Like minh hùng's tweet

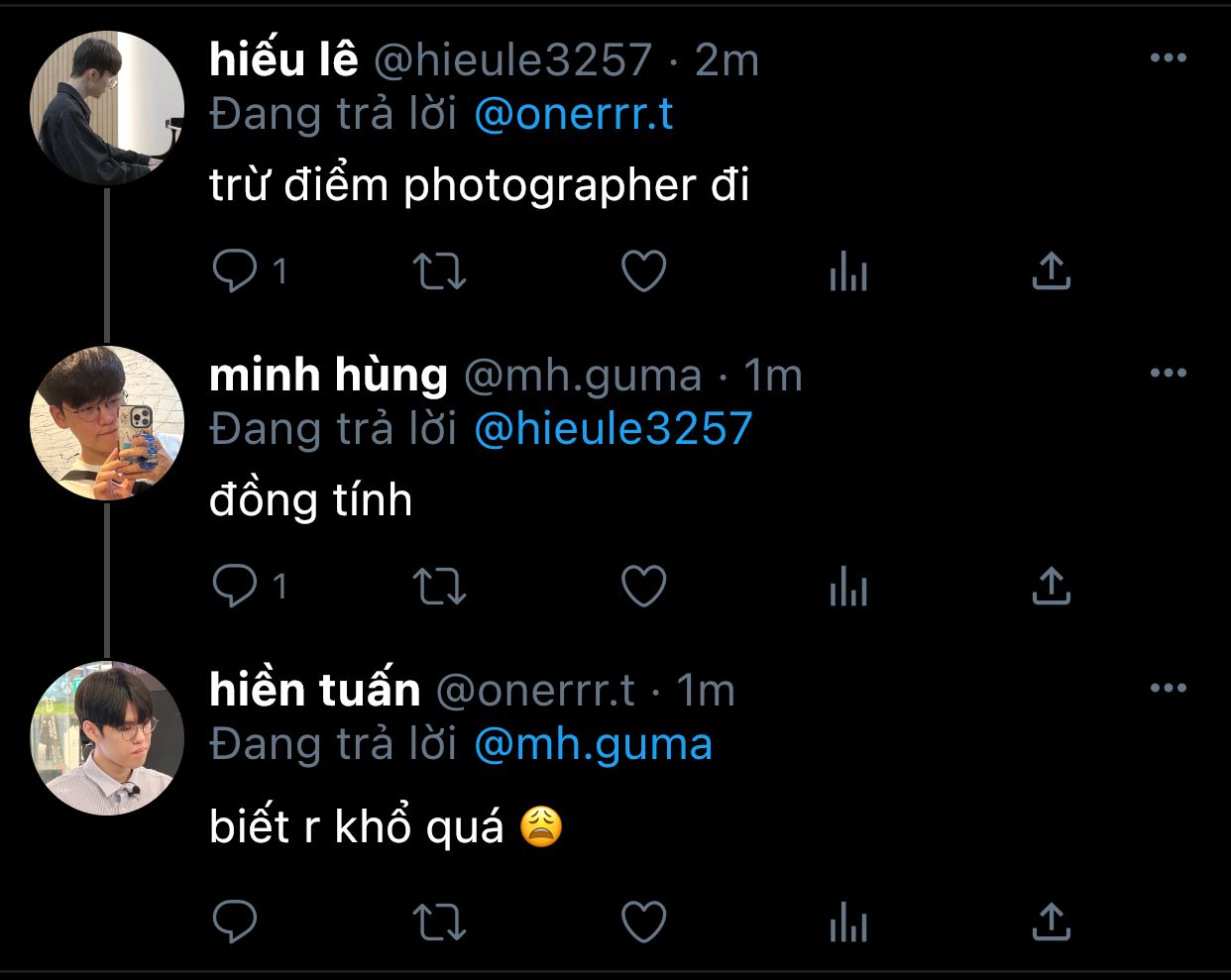tap(643, 586)
